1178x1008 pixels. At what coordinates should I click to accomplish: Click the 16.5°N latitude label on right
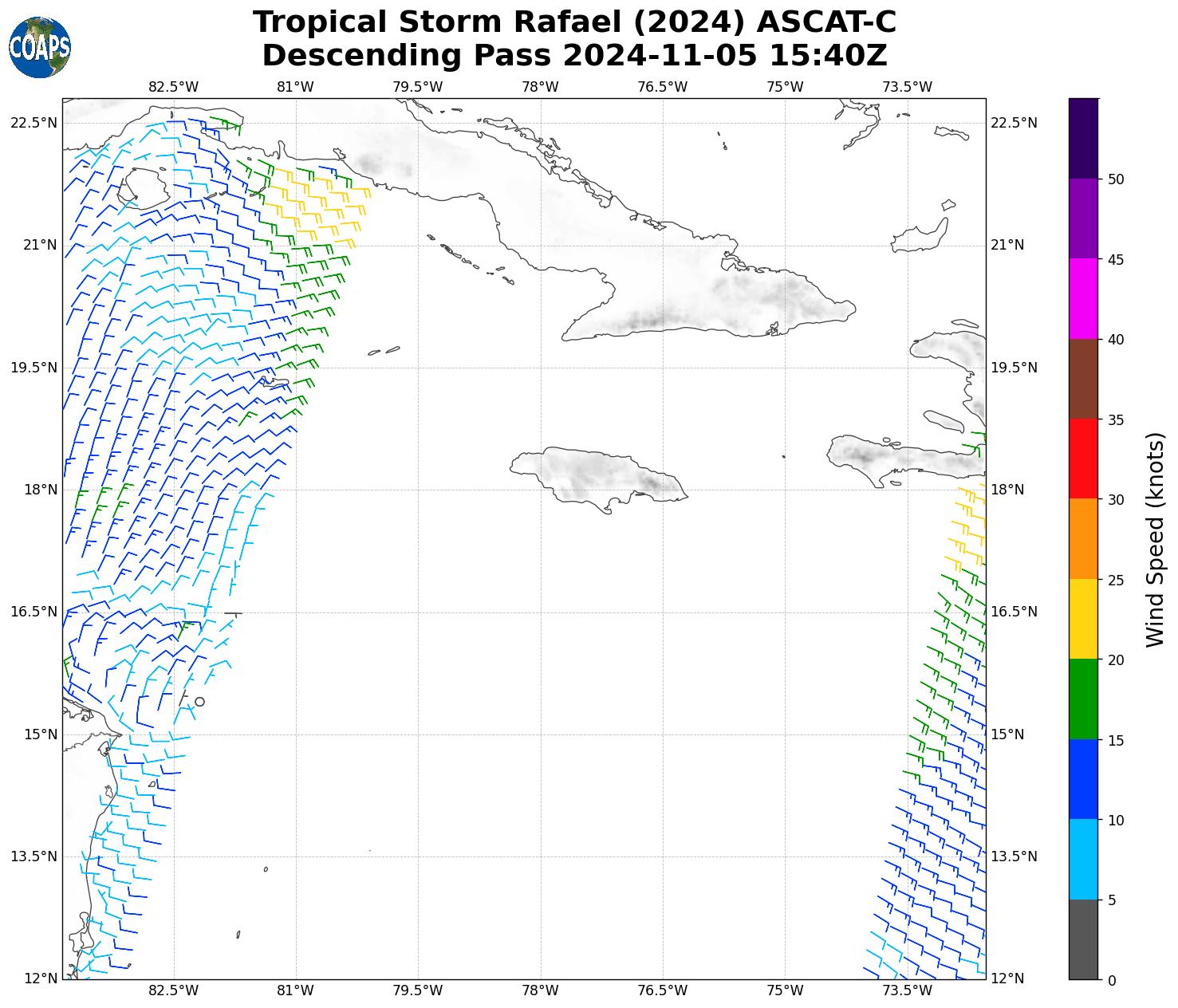(1013, 612)
